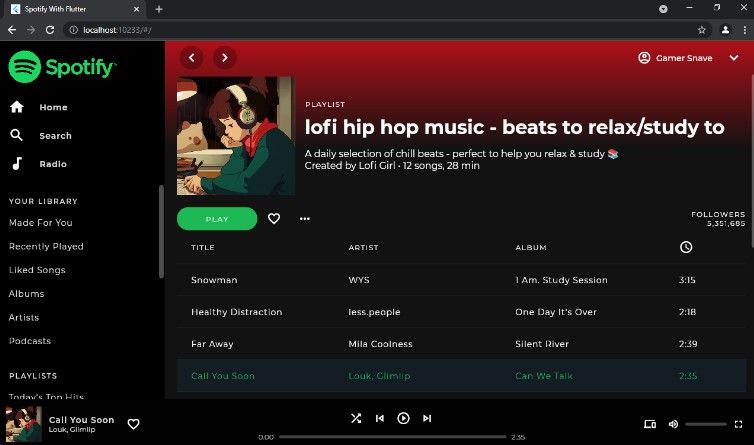The image size is (754, 445).
Task: Select the Snowman track row
Action: (x=461, y=280)
